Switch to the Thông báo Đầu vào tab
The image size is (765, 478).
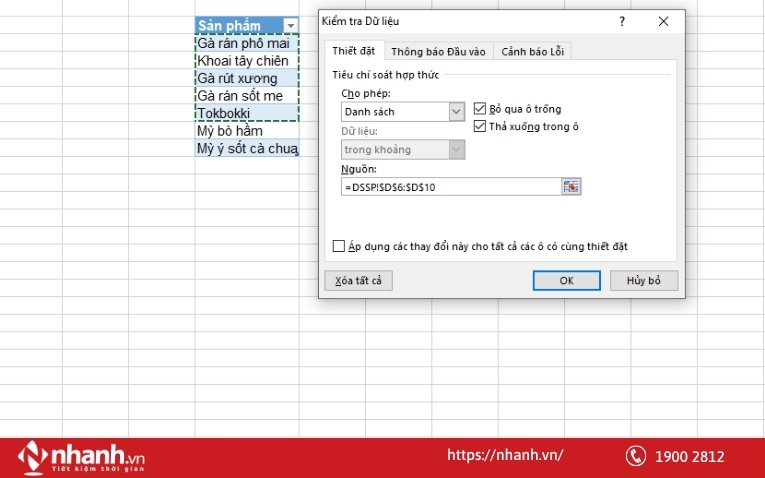438,52
